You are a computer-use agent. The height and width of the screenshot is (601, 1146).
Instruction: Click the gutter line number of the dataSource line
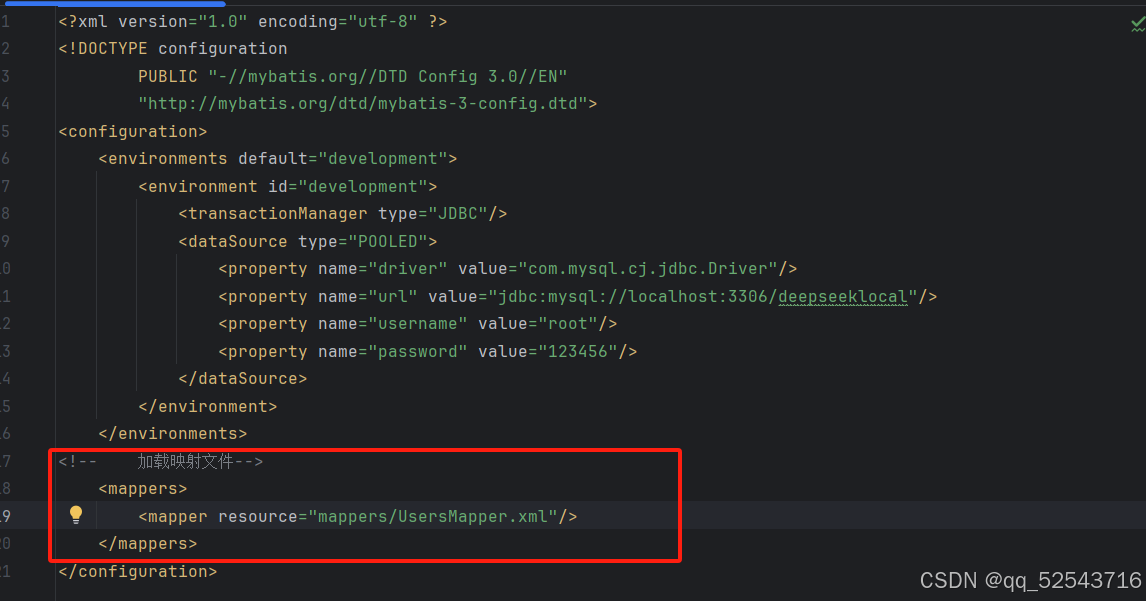coord(5,241)
